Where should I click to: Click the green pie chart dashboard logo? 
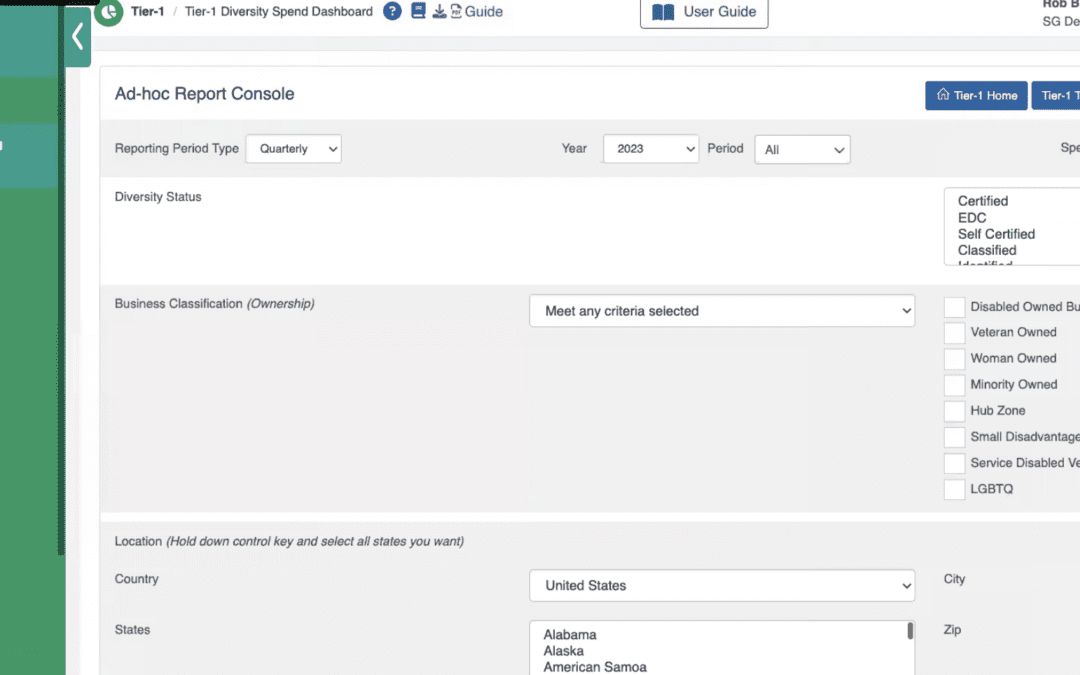[x=109, y=12]
